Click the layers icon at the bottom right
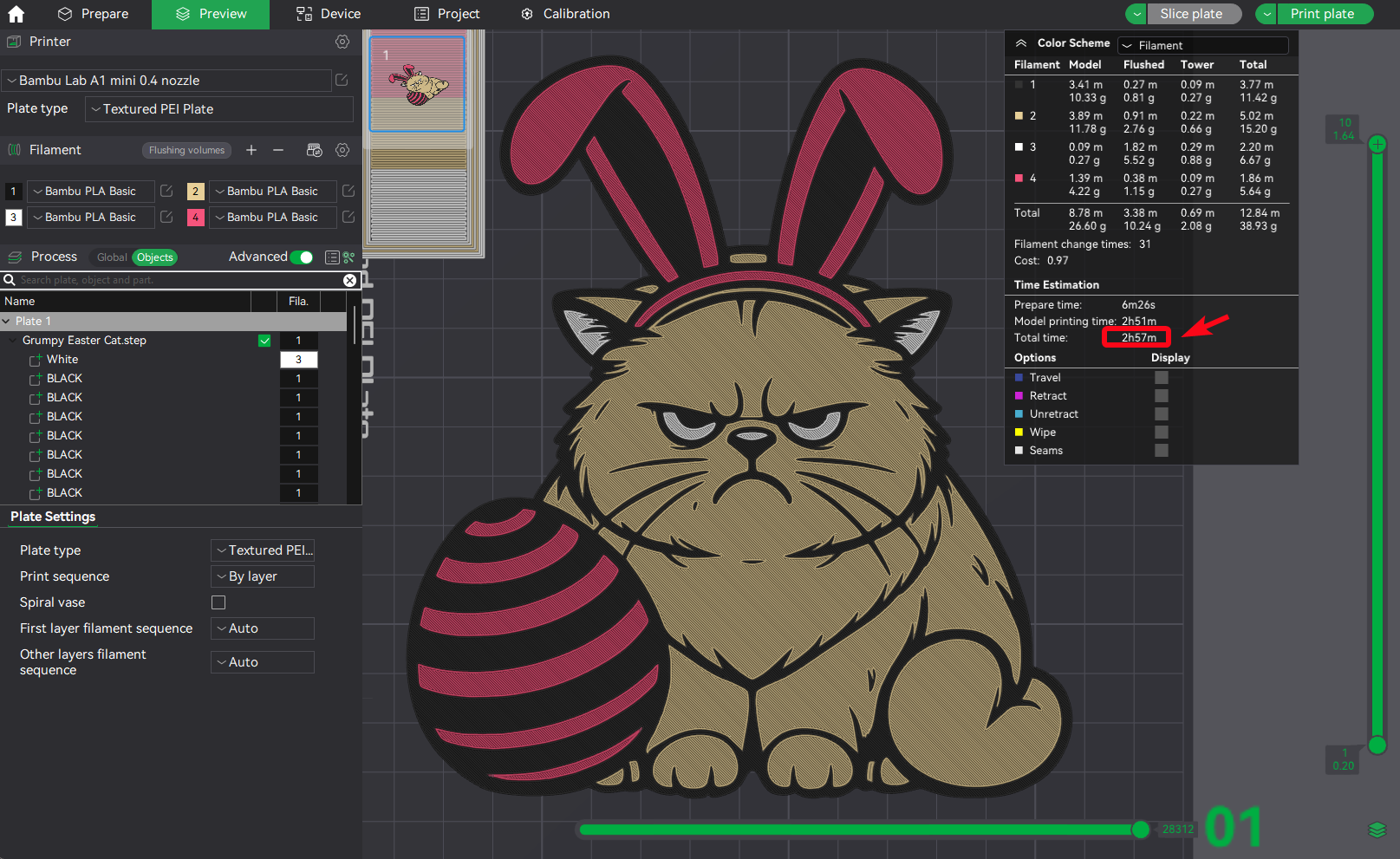Viewport: 1400px width, 859px height. (1377, 830)
